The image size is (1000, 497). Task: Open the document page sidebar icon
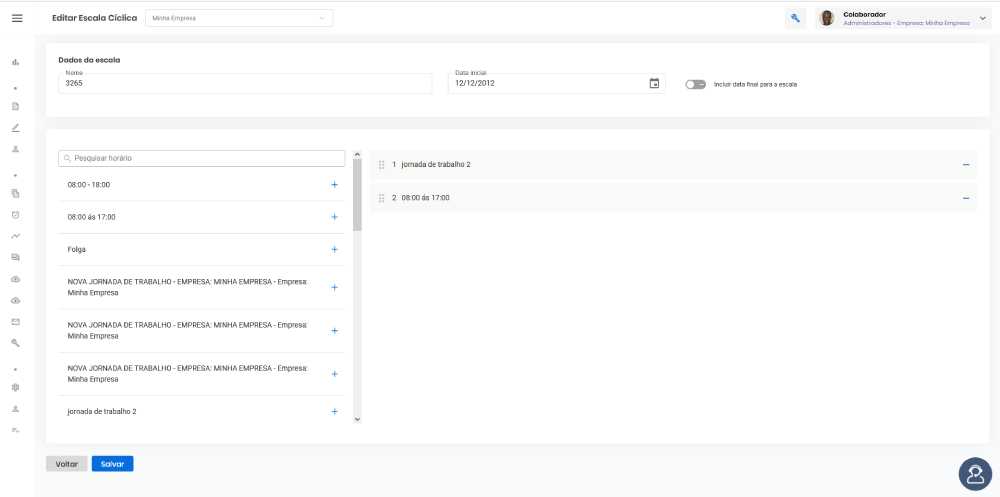point(16,106)
